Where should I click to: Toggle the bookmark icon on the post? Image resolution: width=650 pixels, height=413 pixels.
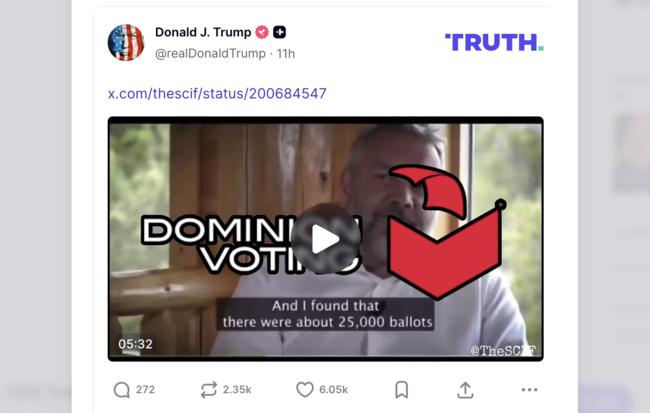pyautogui.click(x=401, y=390)
